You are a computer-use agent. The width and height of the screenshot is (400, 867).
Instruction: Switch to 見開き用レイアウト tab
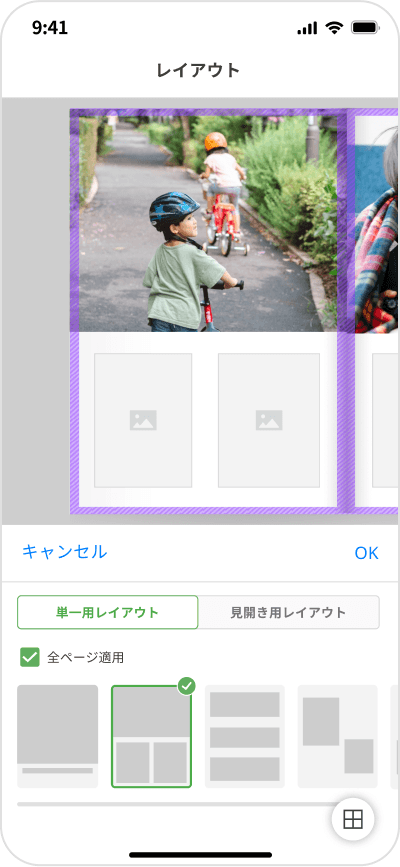[288, 612]
